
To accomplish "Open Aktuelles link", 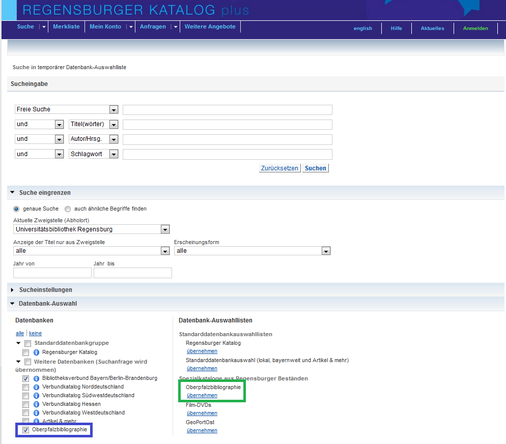I will click(x=432, y=28).
